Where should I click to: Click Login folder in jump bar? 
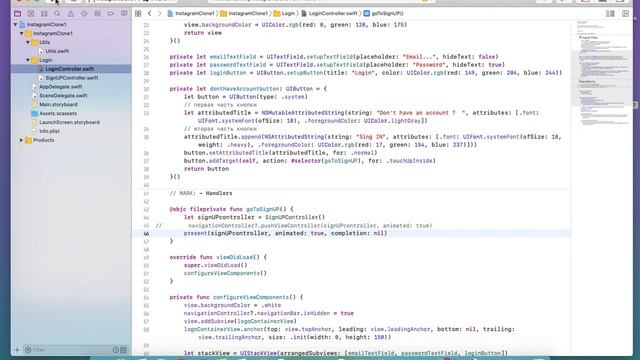click(x=284, y=13)
